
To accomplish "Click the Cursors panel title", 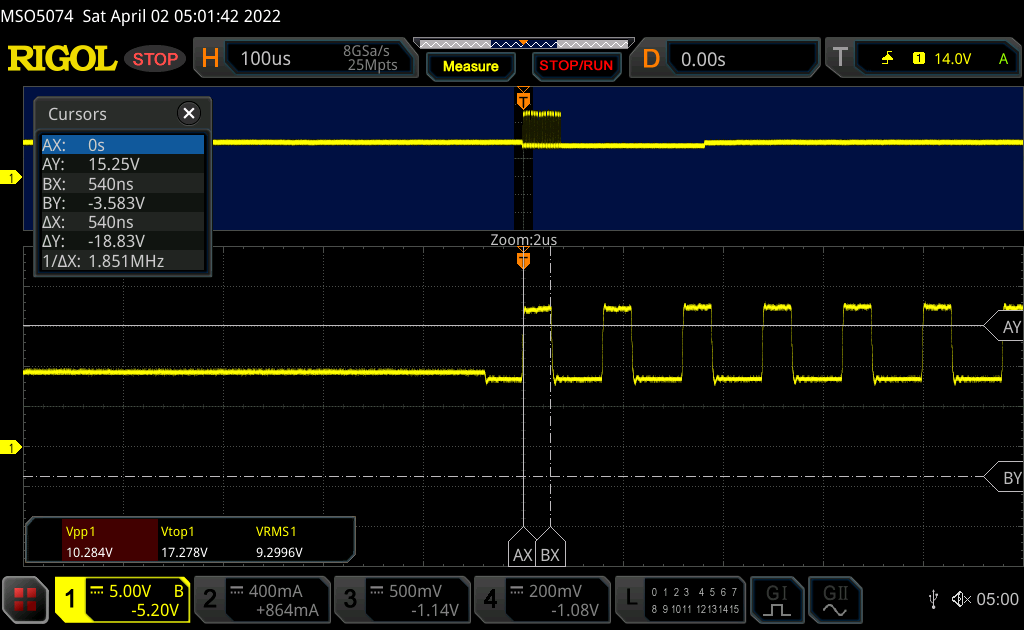I will [x=77, y=114].
